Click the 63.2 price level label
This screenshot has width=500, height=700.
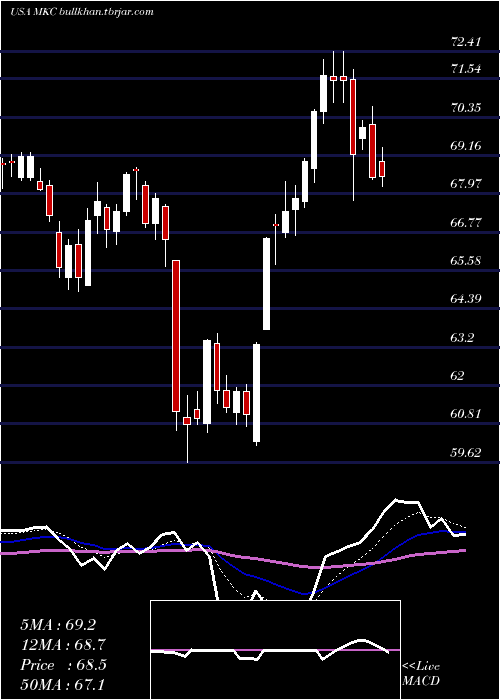463,338
